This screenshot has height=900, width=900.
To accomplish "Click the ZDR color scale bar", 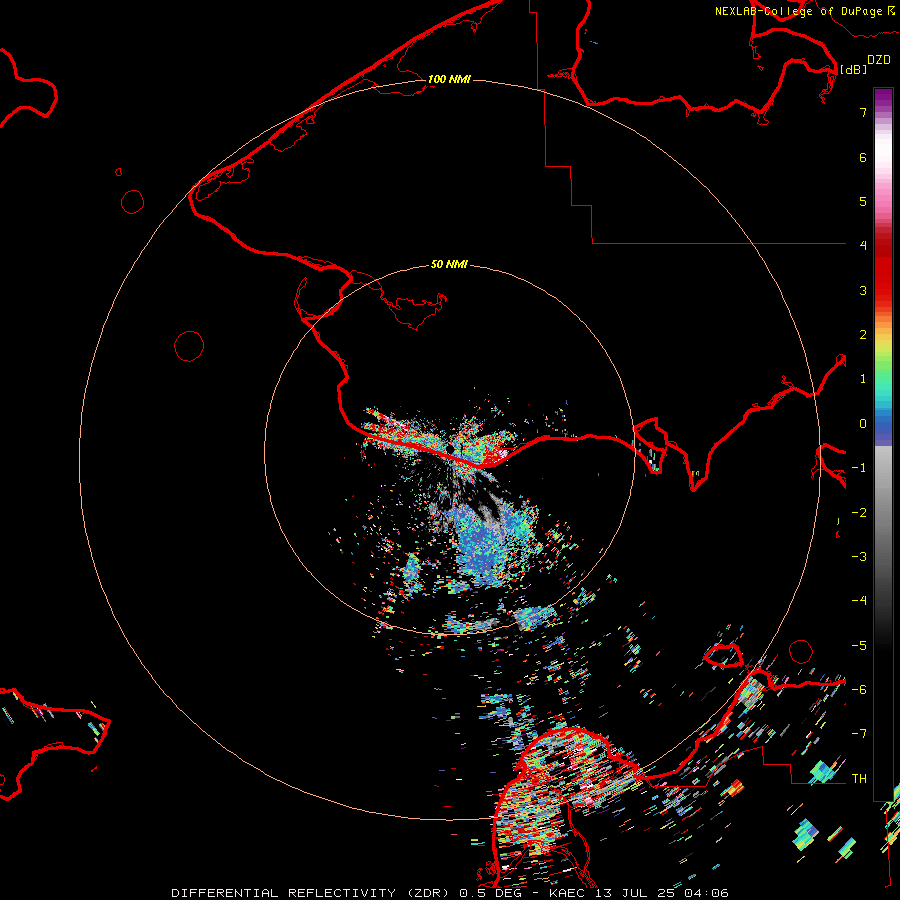I will [x=883, y=444].
